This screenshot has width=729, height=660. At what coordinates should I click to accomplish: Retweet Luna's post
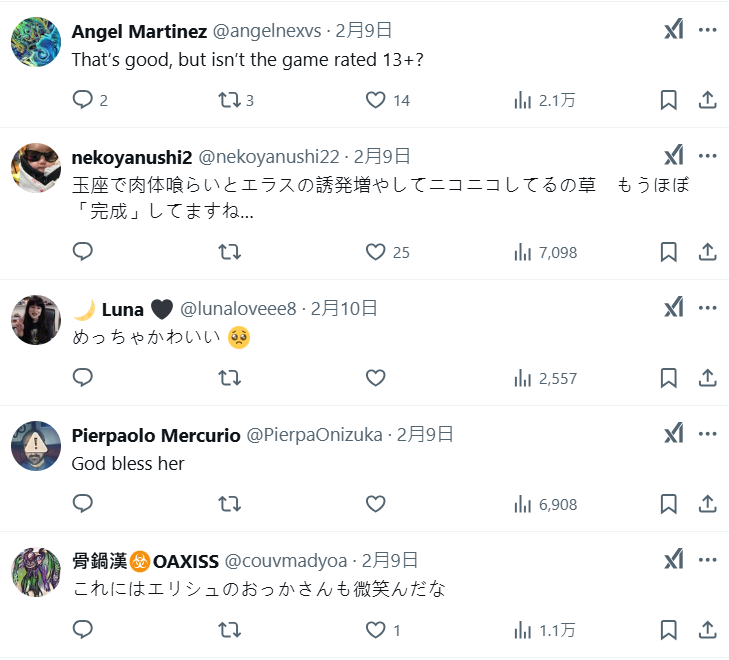(x=229, y=378)
